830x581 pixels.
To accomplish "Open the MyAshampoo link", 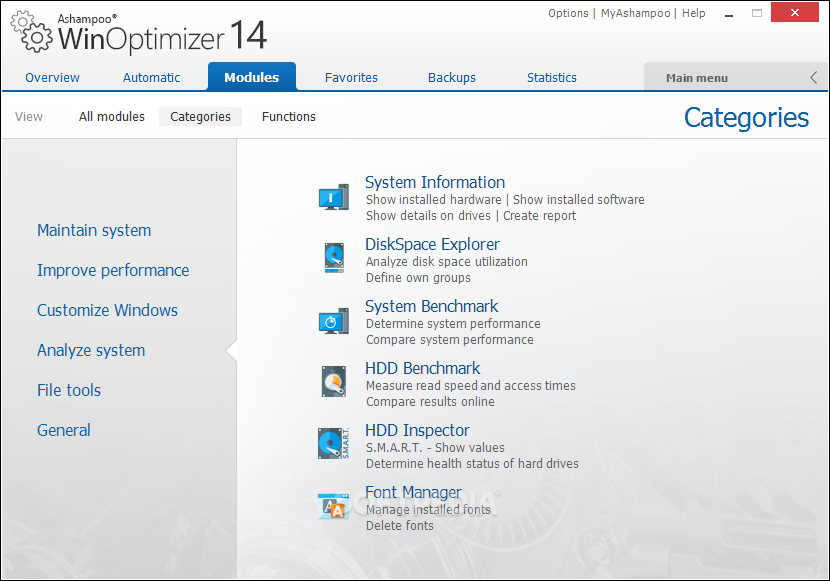I will point(635,13).
